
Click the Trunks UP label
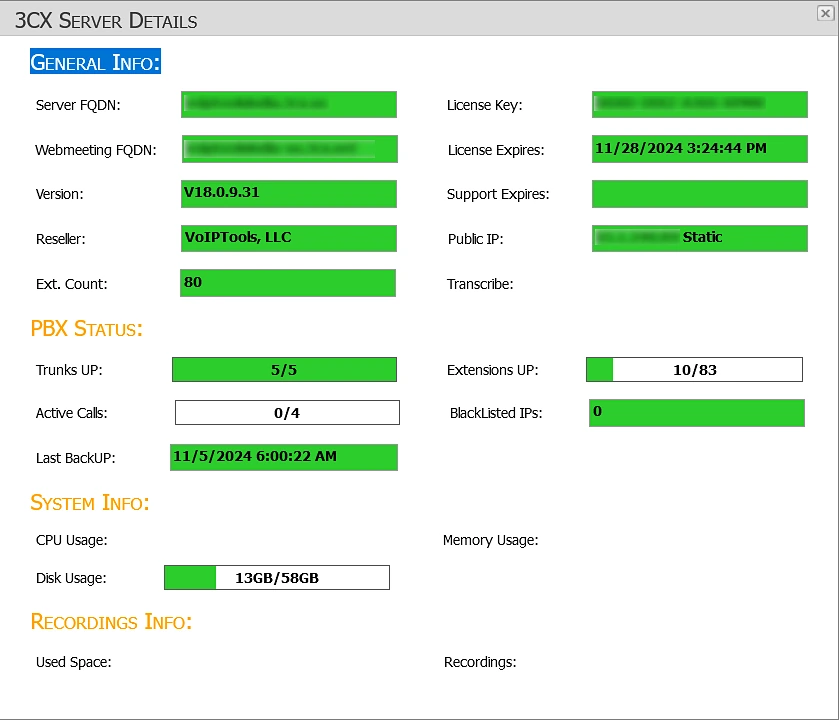point(69,370)
